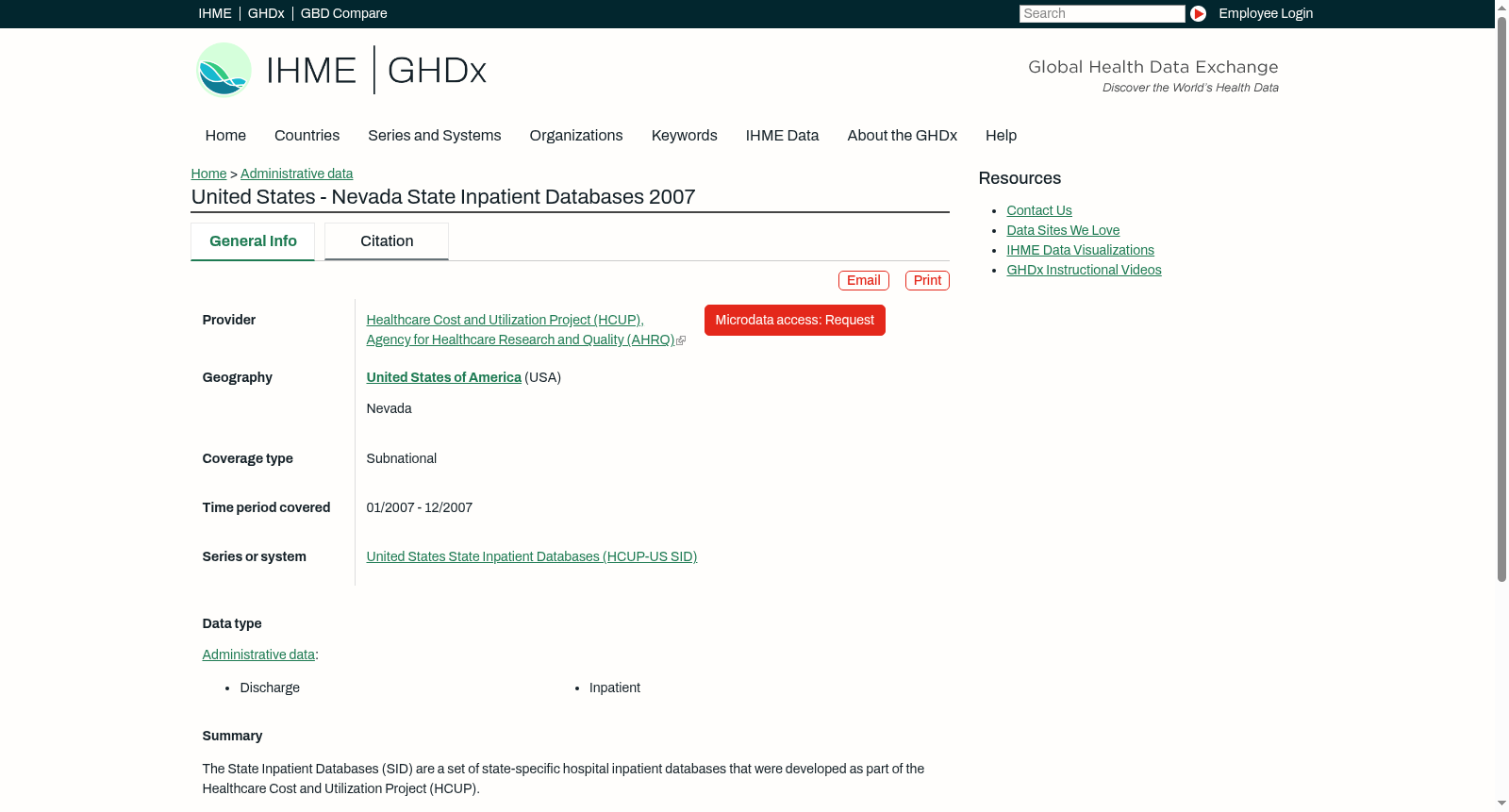Open Administrative data link under Data type
This screenshot has width=1509, height=812.
coord(258,655)
